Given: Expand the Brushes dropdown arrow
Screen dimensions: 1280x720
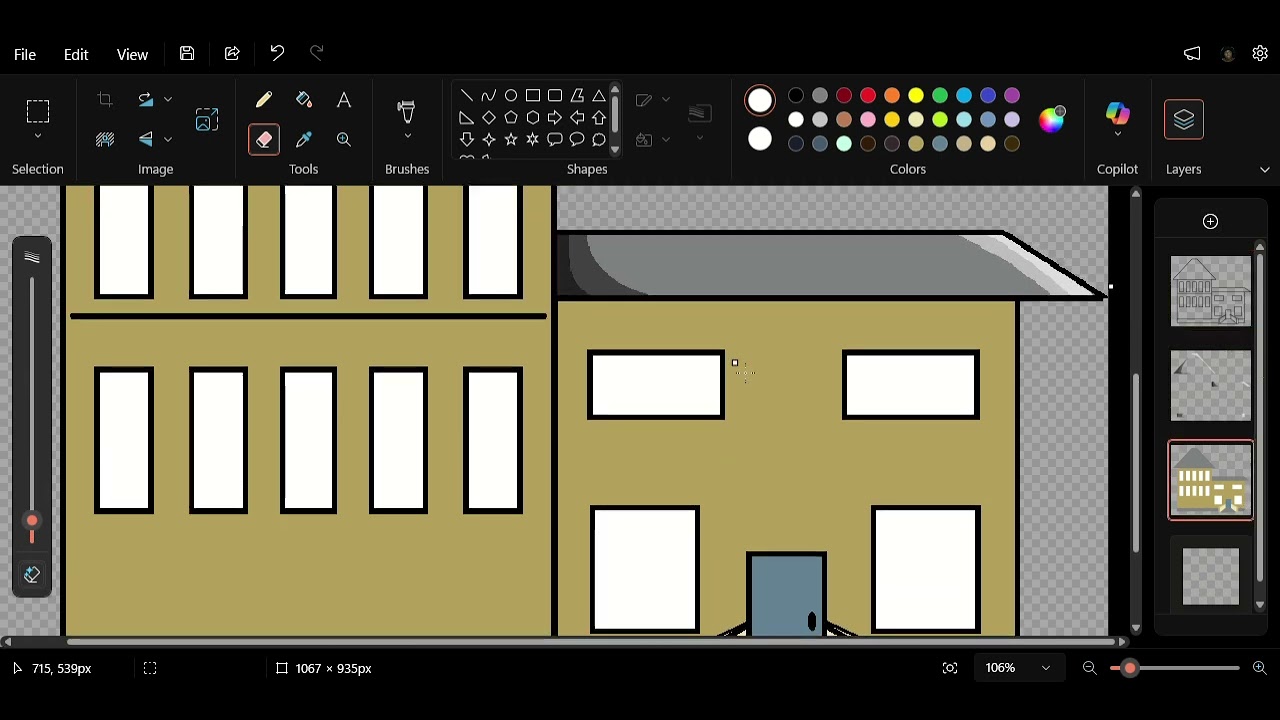Looking at the screenshot, I should [x=407, y=137].
